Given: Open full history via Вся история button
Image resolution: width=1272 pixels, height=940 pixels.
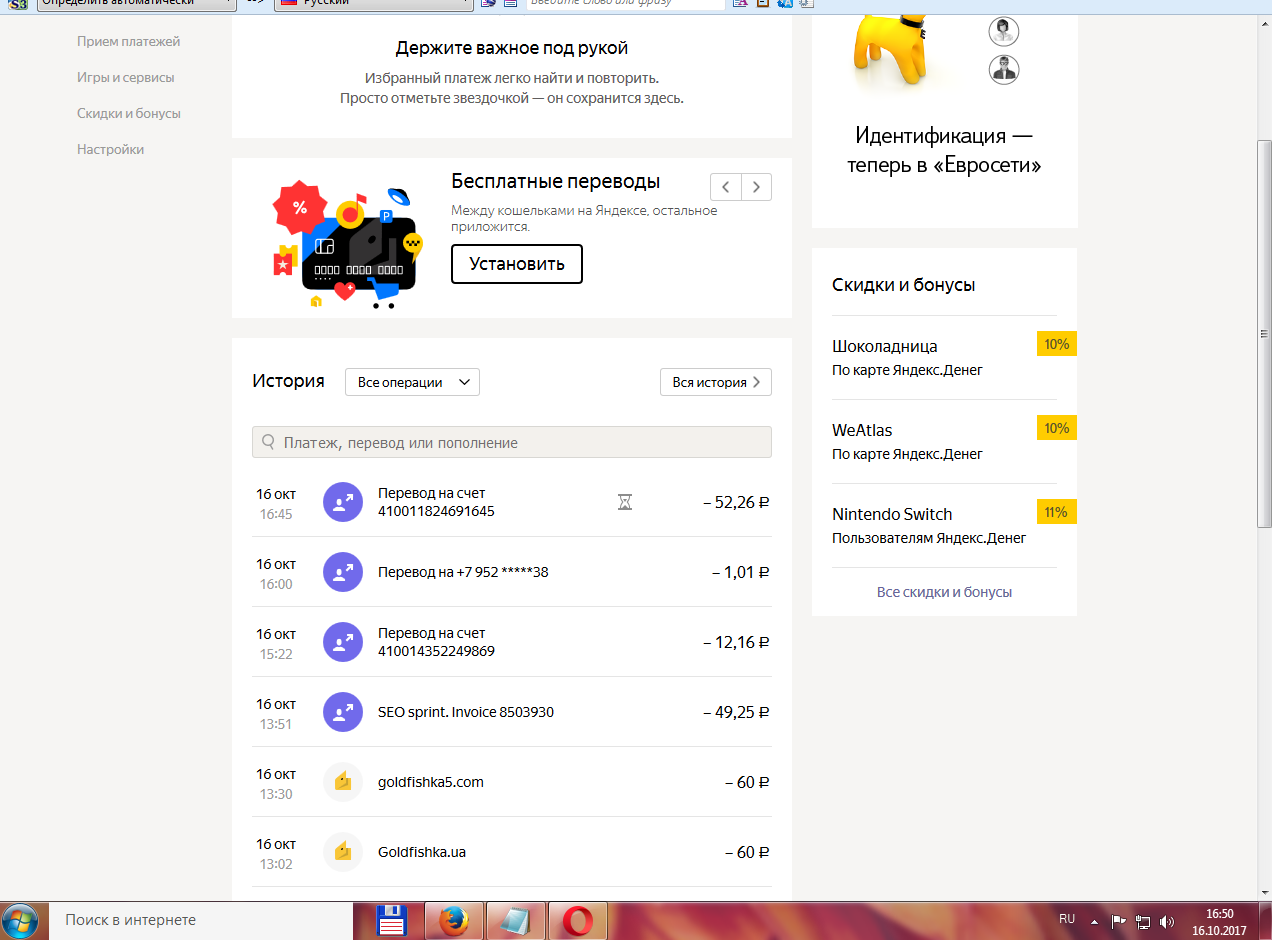Looking at the screenshot, I should click(x=716, y=382).
